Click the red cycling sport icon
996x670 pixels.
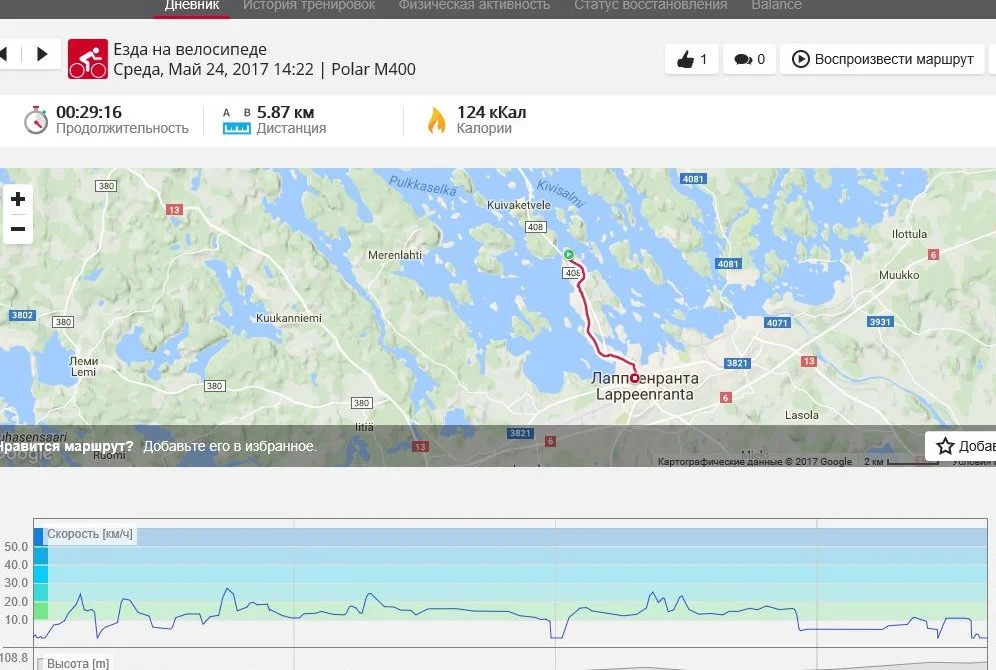[88, 59]
